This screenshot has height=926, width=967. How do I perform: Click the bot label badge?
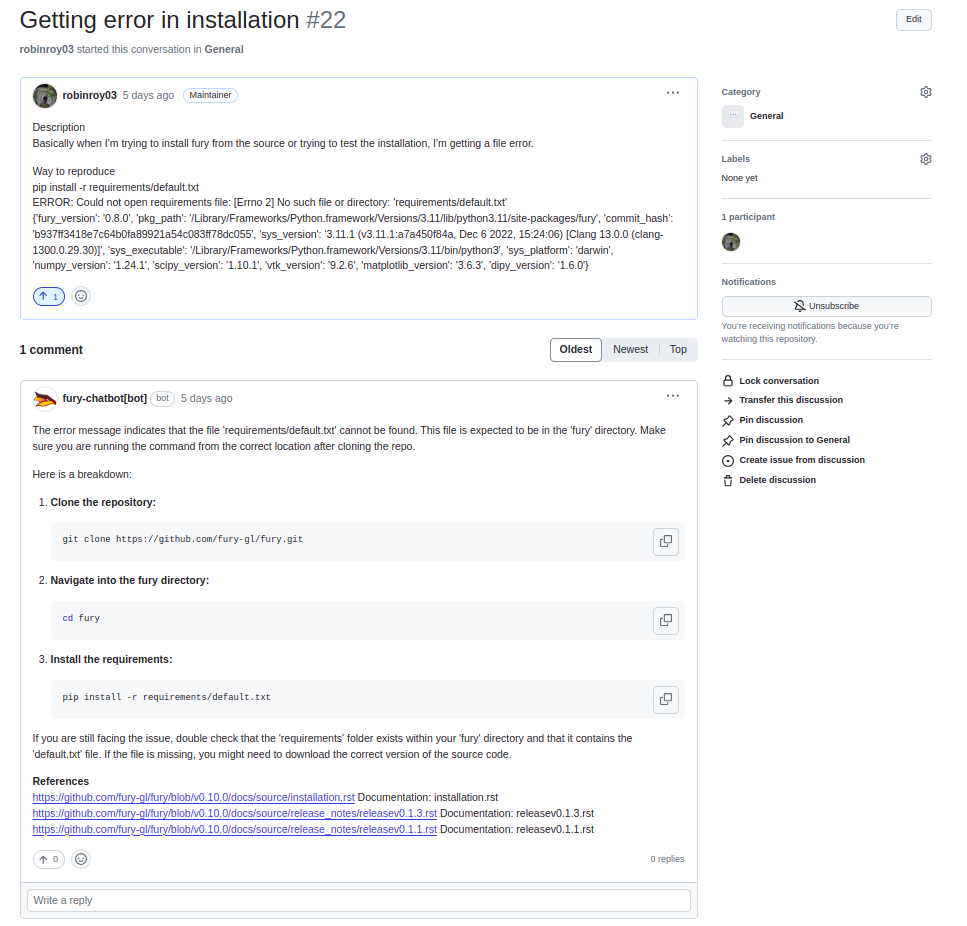click(x=162, y=398)
